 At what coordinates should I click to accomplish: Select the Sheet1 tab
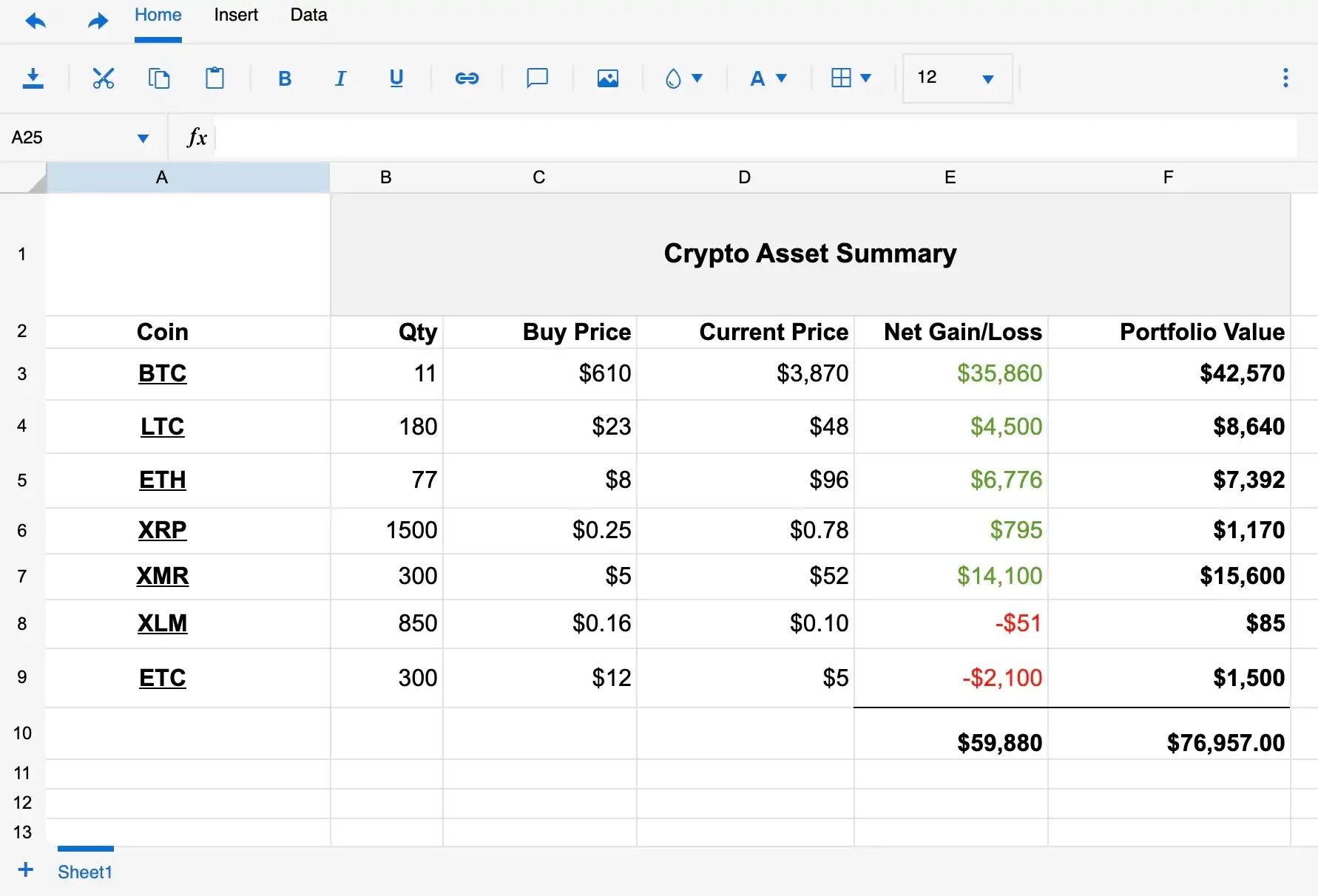[85, 872]
